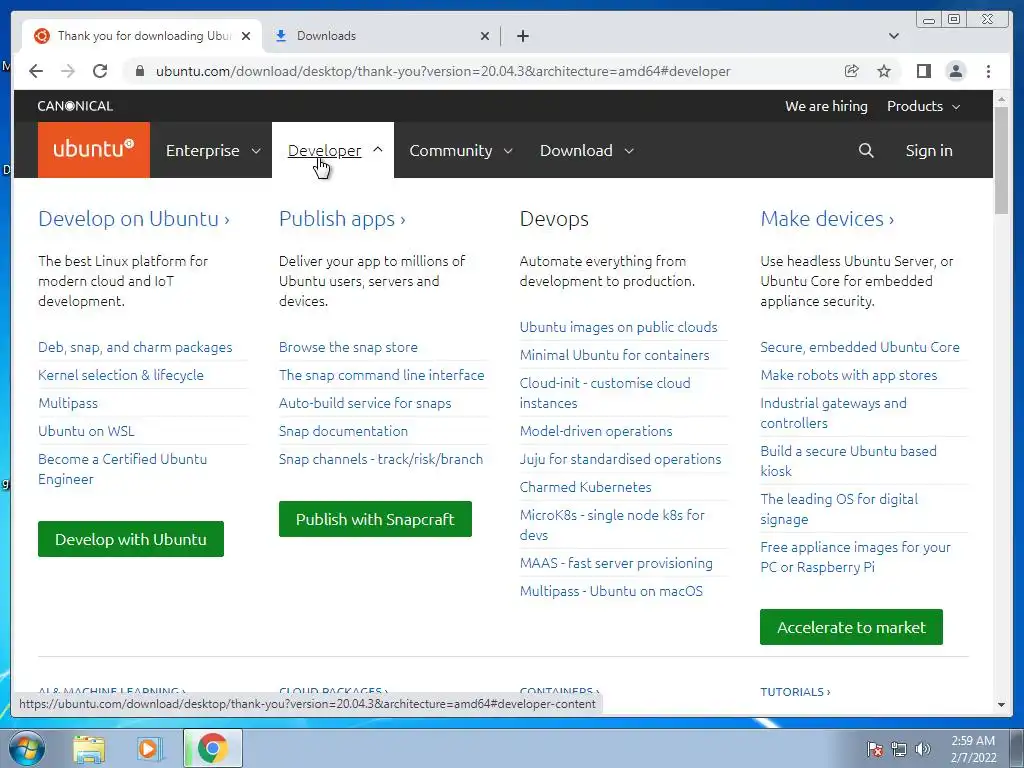
Task: Open MAAS - fast server provisioning link
Action: [x=616, y=563]
